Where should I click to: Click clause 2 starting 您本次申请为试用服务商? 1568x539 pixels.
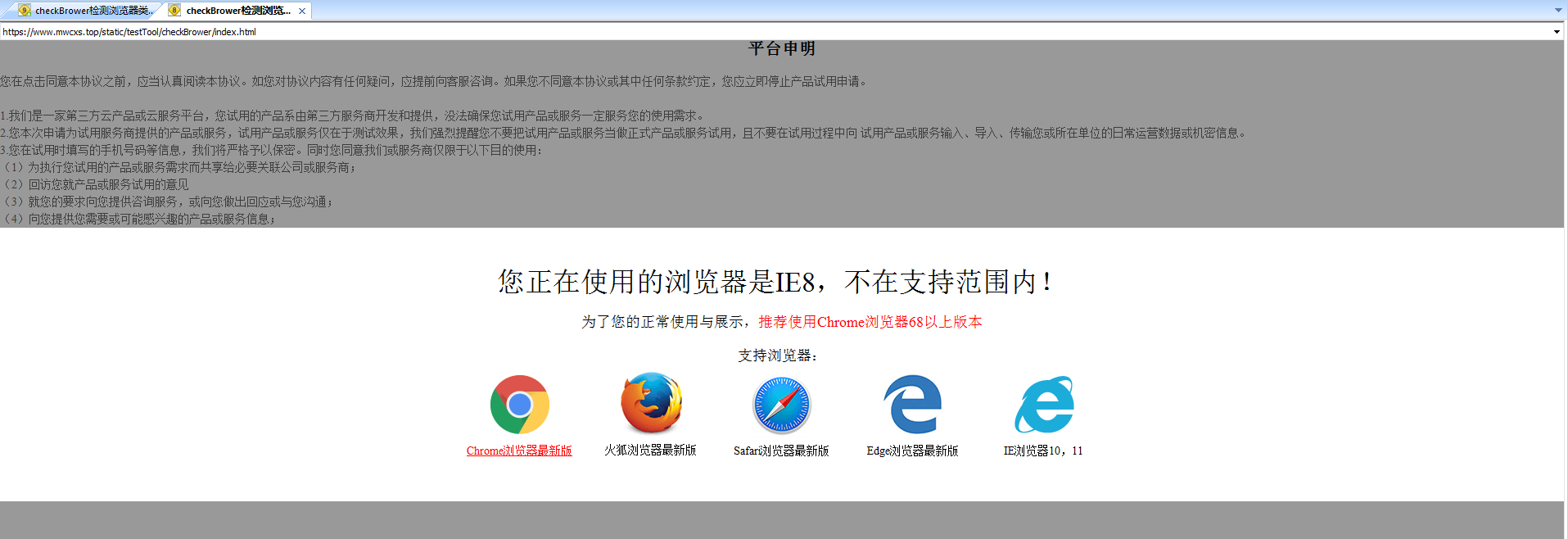click(624, 133)
